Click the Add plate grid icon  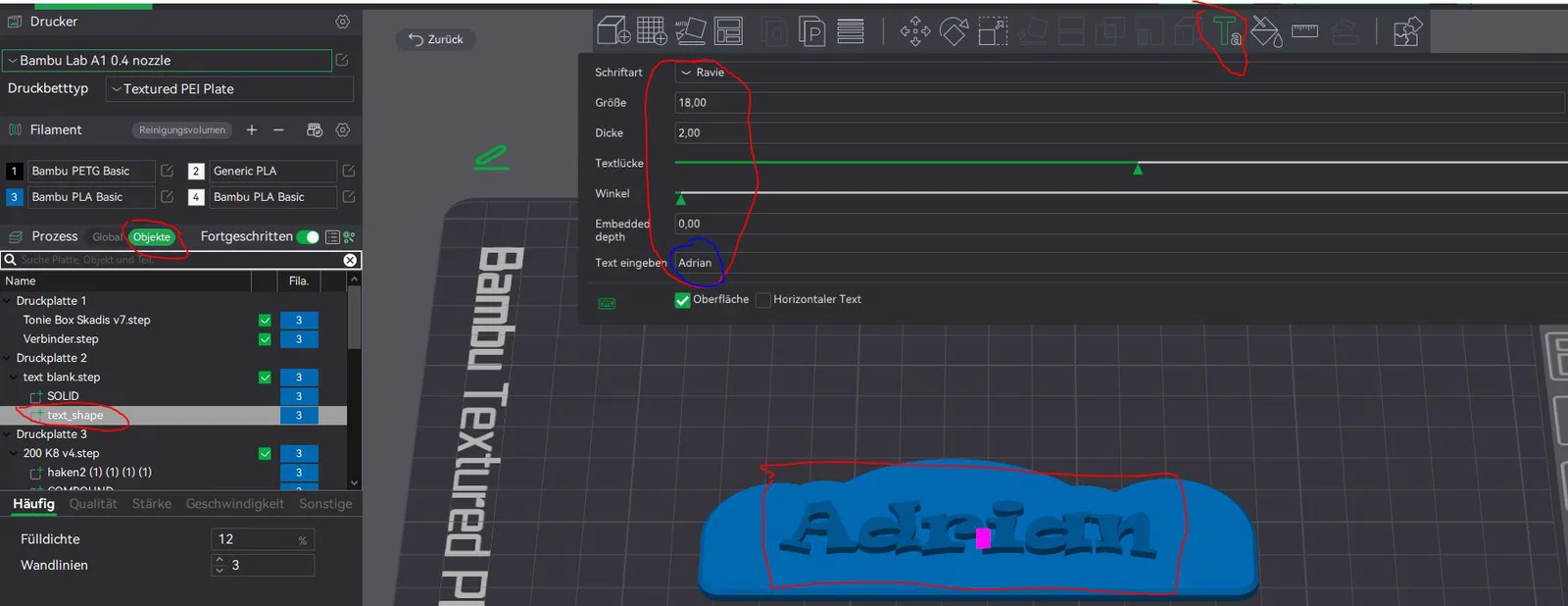point(652,30)
